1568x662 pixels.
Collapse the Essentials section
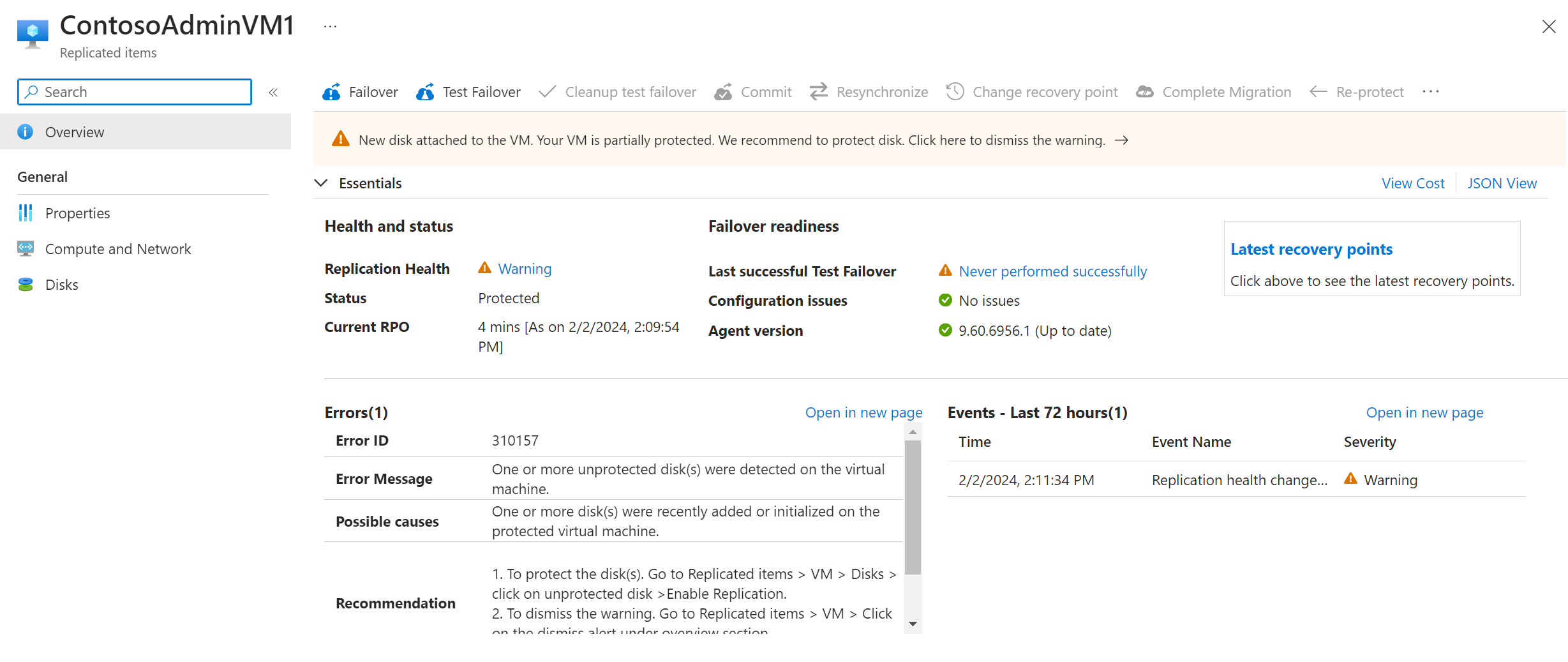coord(321,183)
